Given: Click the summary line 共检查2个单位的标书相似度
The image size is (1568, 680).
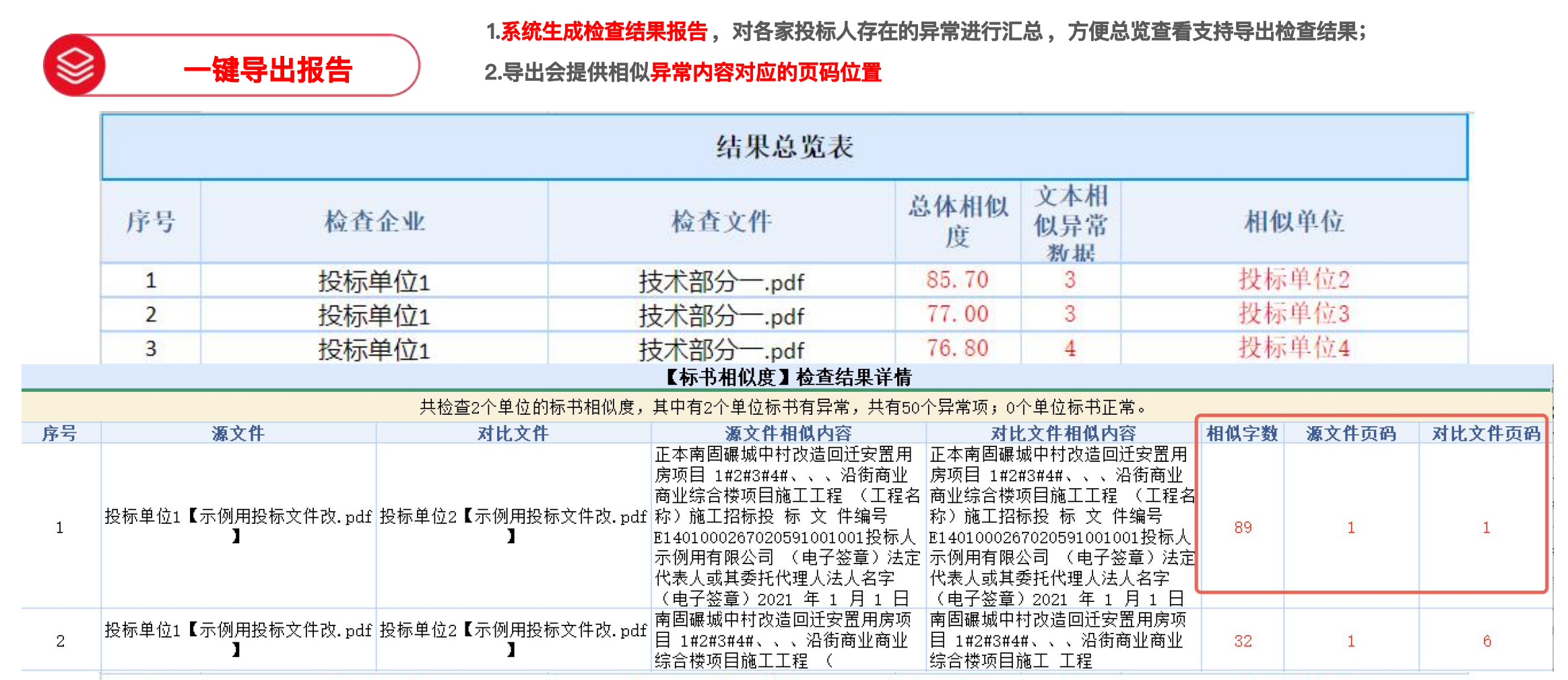Looking at the screenshot, I should 784,407.
